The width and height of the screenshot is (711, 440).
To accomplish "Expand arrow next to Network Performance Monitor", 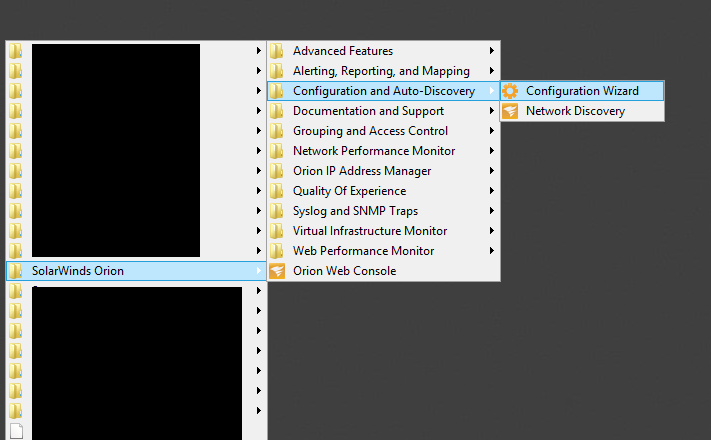I will pyautogui.click(x=492, y=151).
